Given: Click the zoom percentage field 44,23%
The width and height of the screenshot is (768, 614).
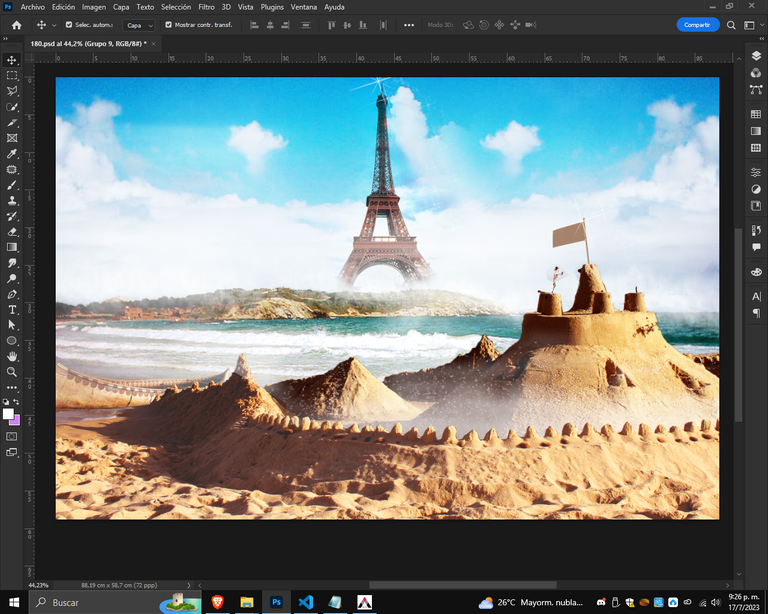Looking at the screenshot, I should [38, 585].
